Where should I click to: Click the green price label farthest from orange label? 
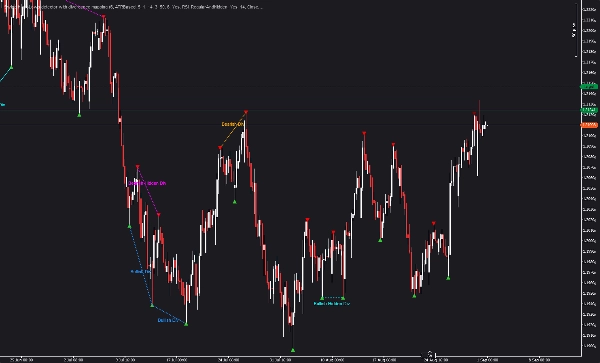pyautogui.click(x=589, y=87)
